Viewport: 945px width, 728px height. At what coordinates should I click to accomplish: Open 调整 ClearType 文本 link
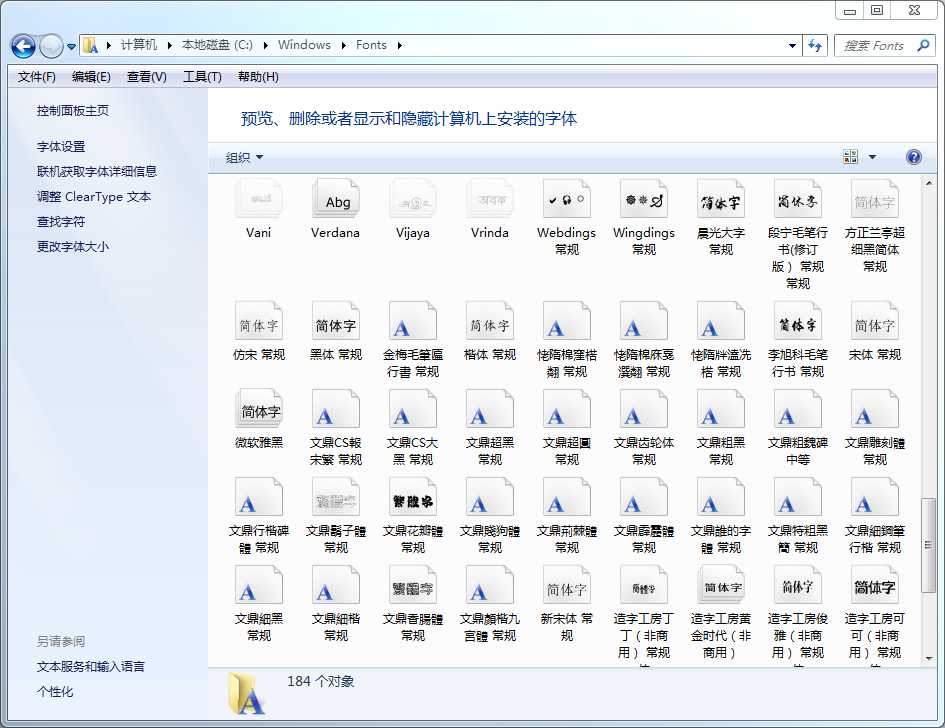[x=94, y=196]
